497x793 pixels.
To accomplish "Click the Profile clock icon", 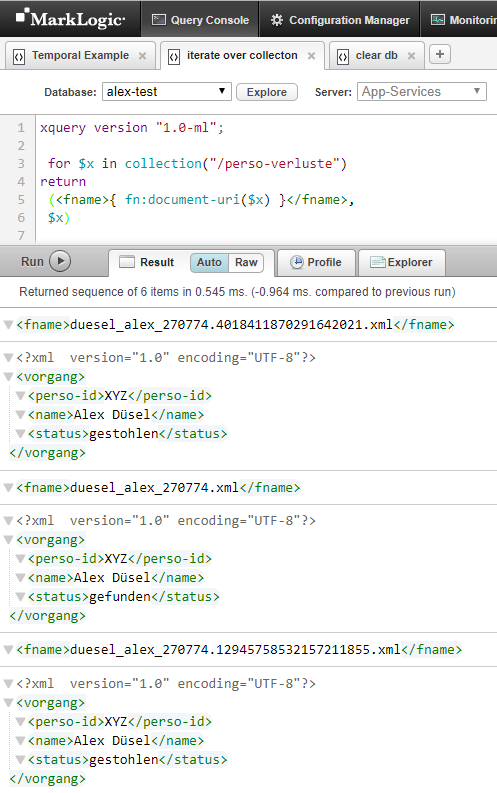I will tap(297, 262).
